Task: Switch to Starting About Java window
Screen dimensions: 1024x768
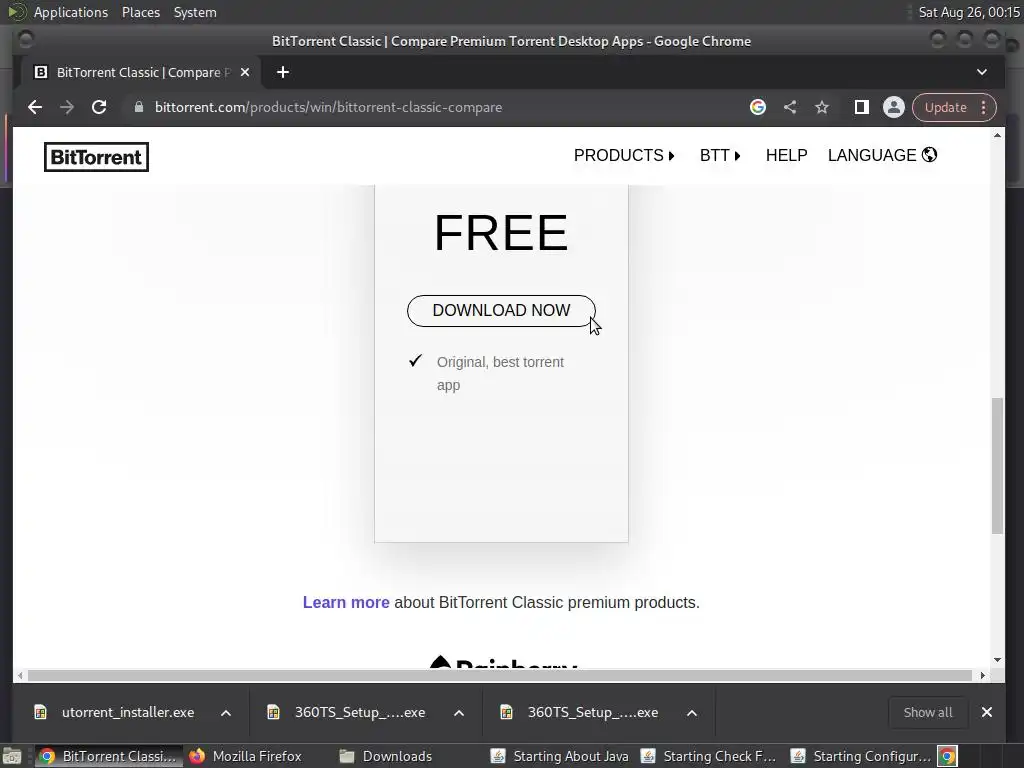Action: point(560,756)
